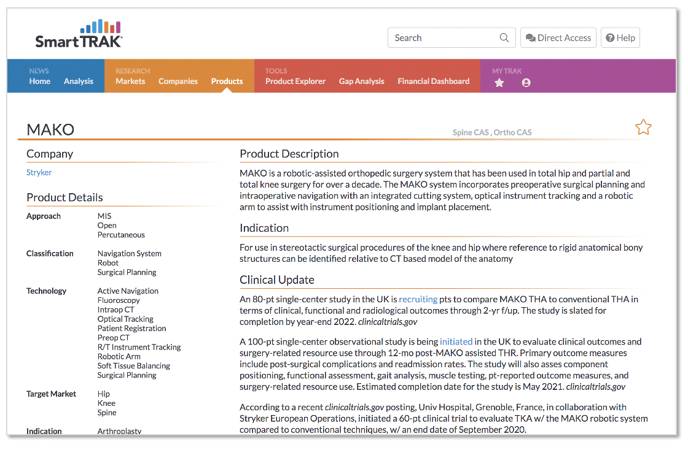Click 'Percutaneous' approach text
The image size is (688, 450).
(x=121, y=235)
